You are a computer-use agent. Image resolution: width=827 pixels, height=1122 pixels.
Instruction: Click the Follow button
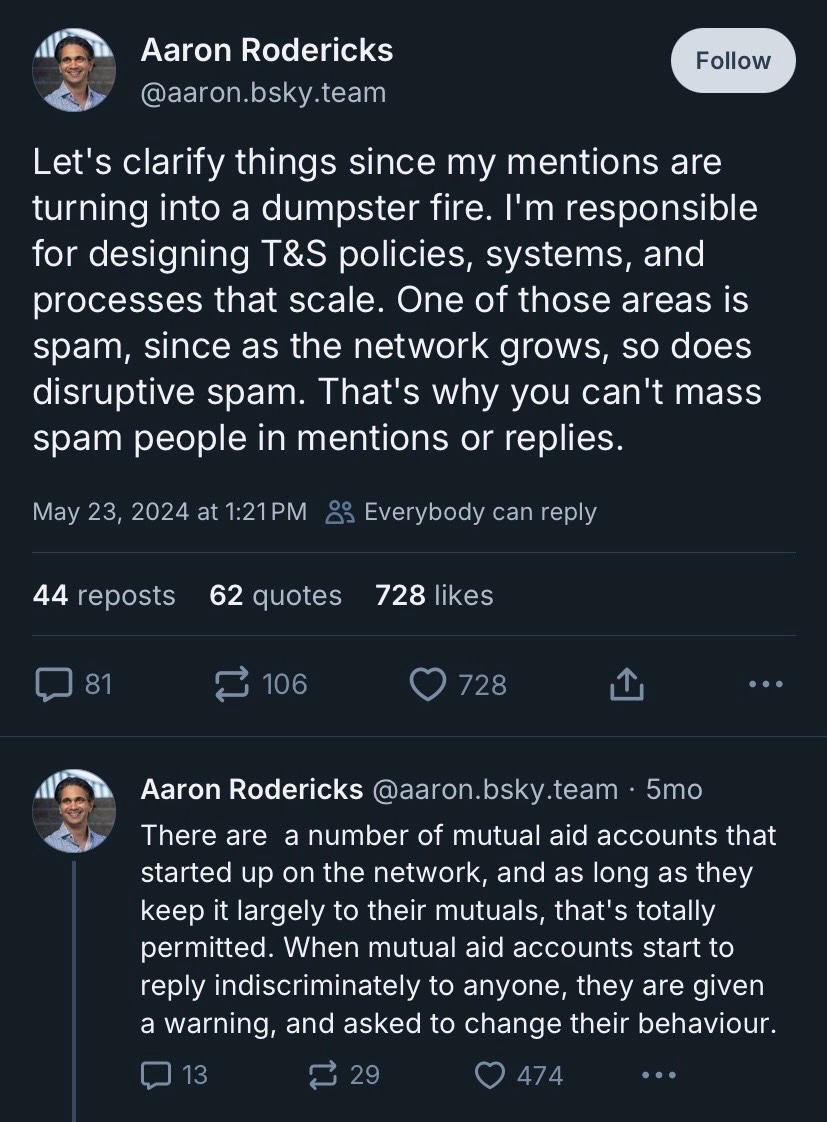733,61
